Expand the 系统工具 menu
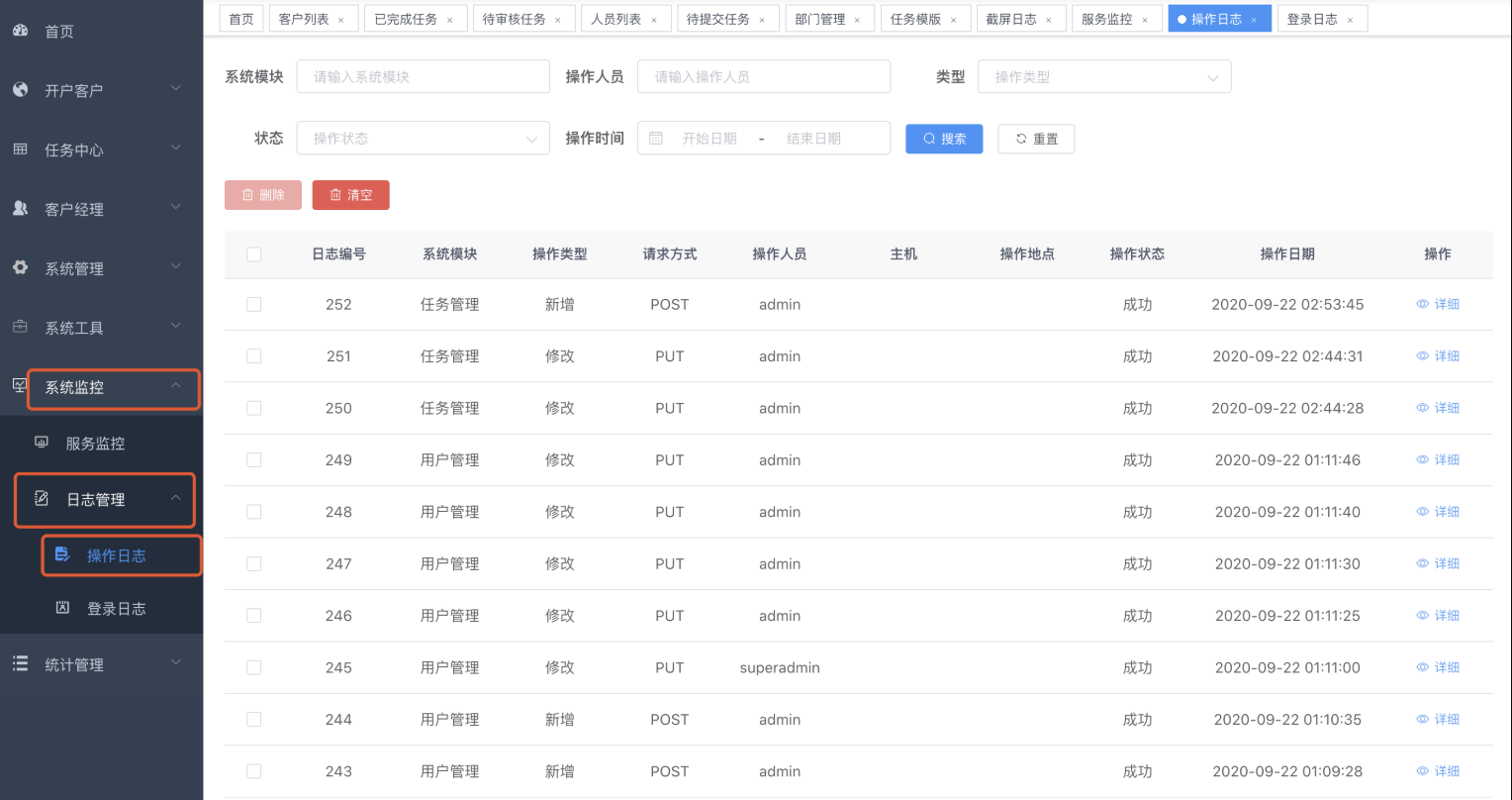1512x800 pixels. tap(101, 328)
